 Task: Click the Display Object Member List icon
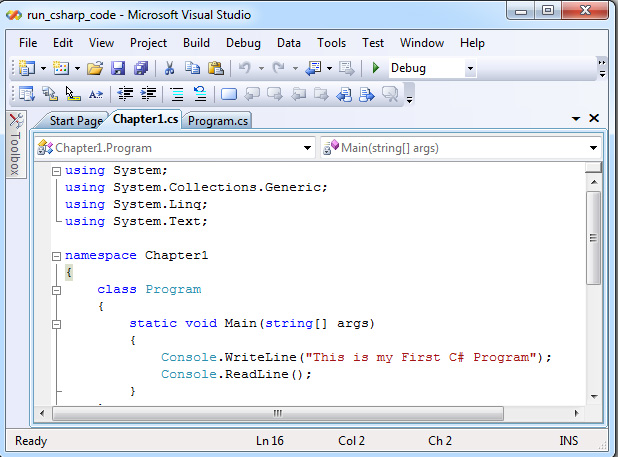coord(27,94)
